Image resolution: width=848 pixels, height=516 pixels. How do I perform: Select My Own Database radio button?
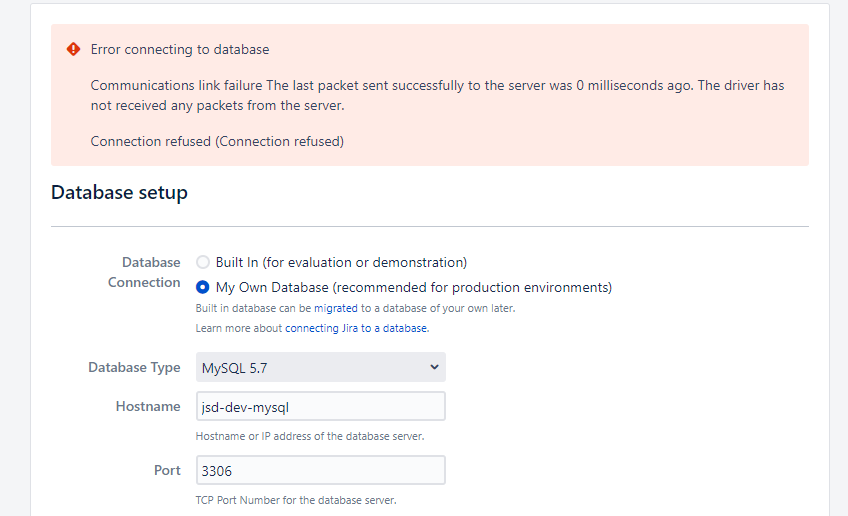click(x=203, y=287)
